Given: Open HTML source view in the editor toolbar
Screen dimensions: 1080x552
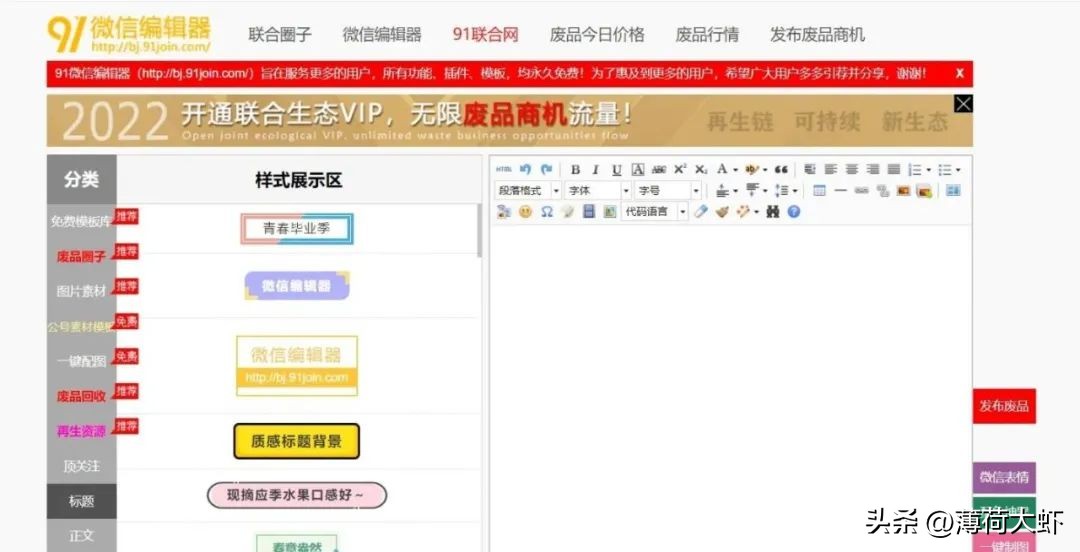Looking at the screenshot, I should [503, 170].
